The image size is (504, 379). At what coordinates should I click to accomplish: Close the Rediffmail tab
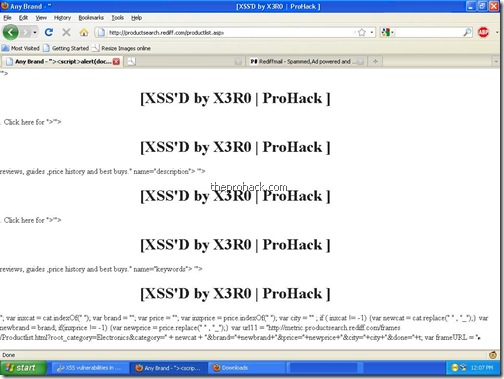pyautogui.click(x=360, y=62)
